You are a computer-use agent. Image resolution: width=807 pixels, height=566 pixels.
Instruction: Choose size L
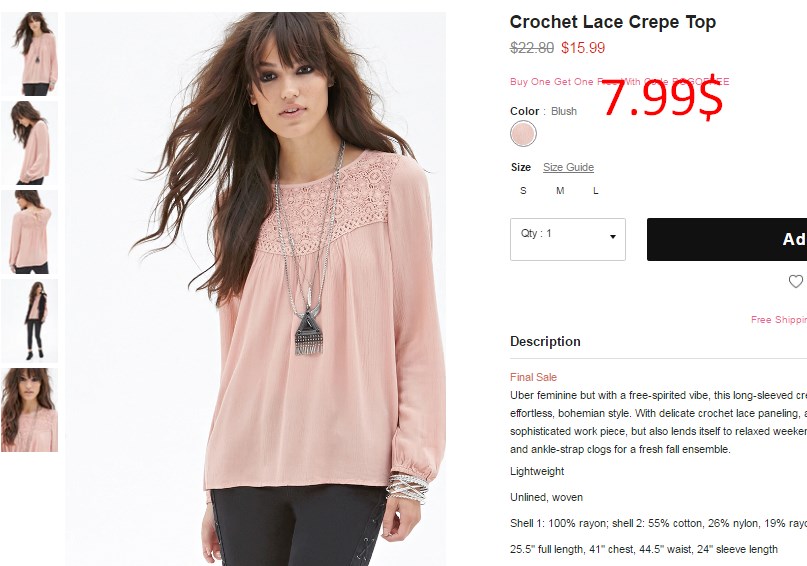click(595, 191)
